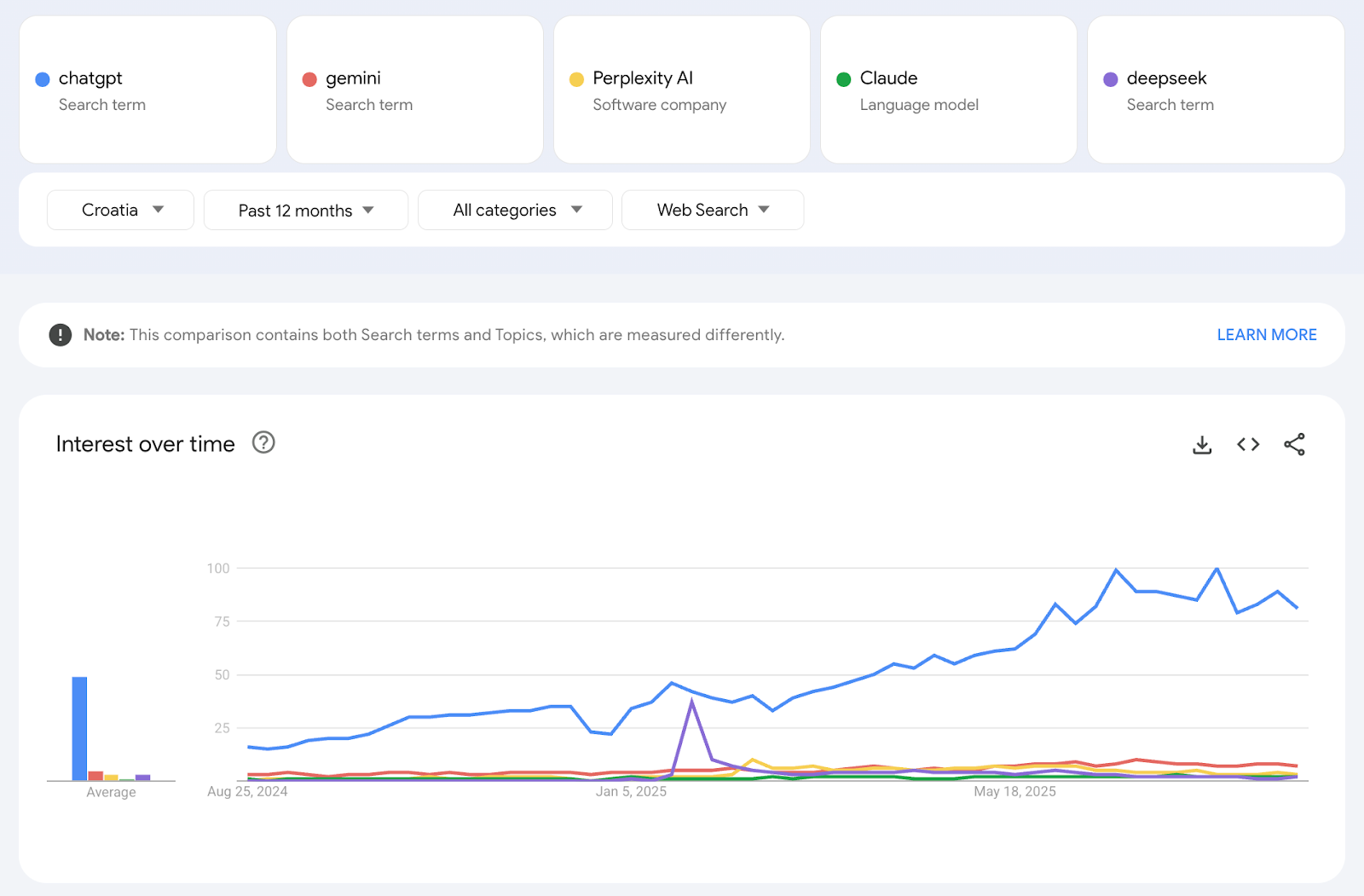Download the Interest over time data
This screenshot has width=1364, height=896.
coord(1202,444)
